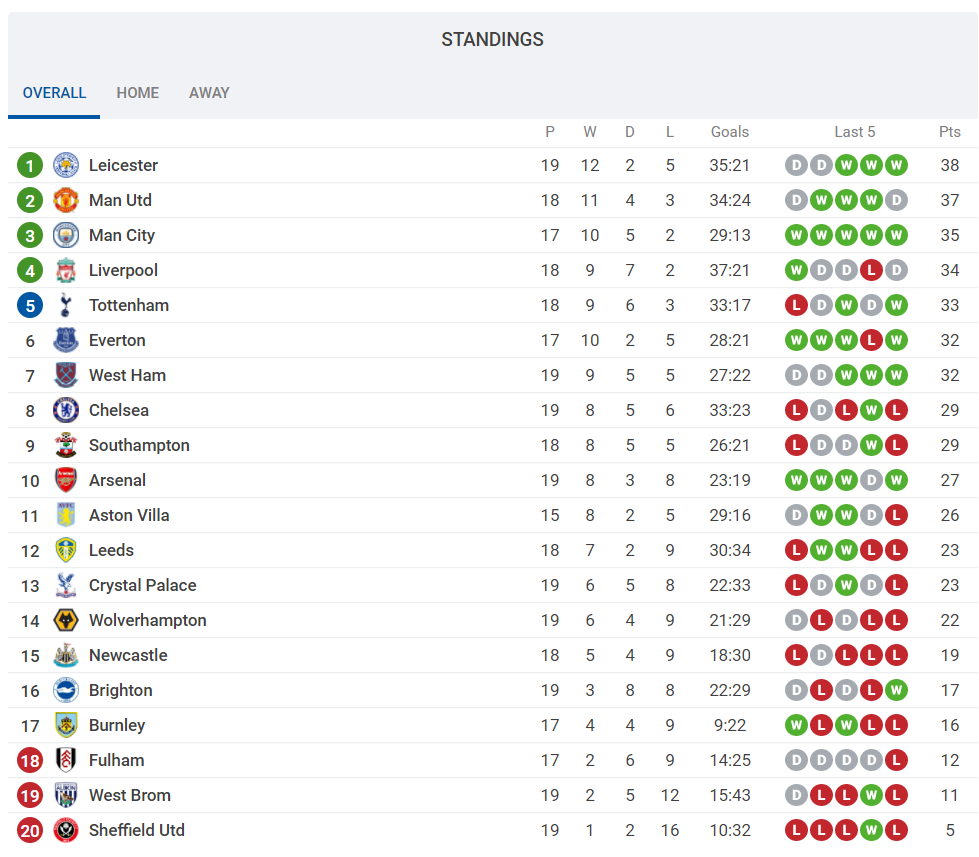Open the West Ham team page
The image size is (979, 857).
[x=127, y=375]
